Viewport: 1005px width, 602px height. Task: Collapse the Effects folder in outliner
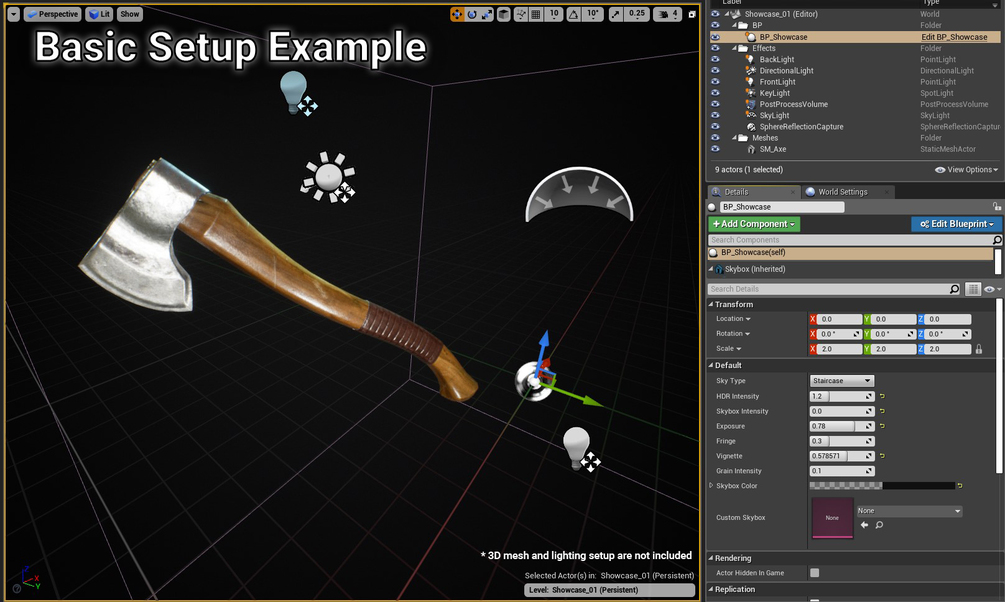[x=735, y=48]
